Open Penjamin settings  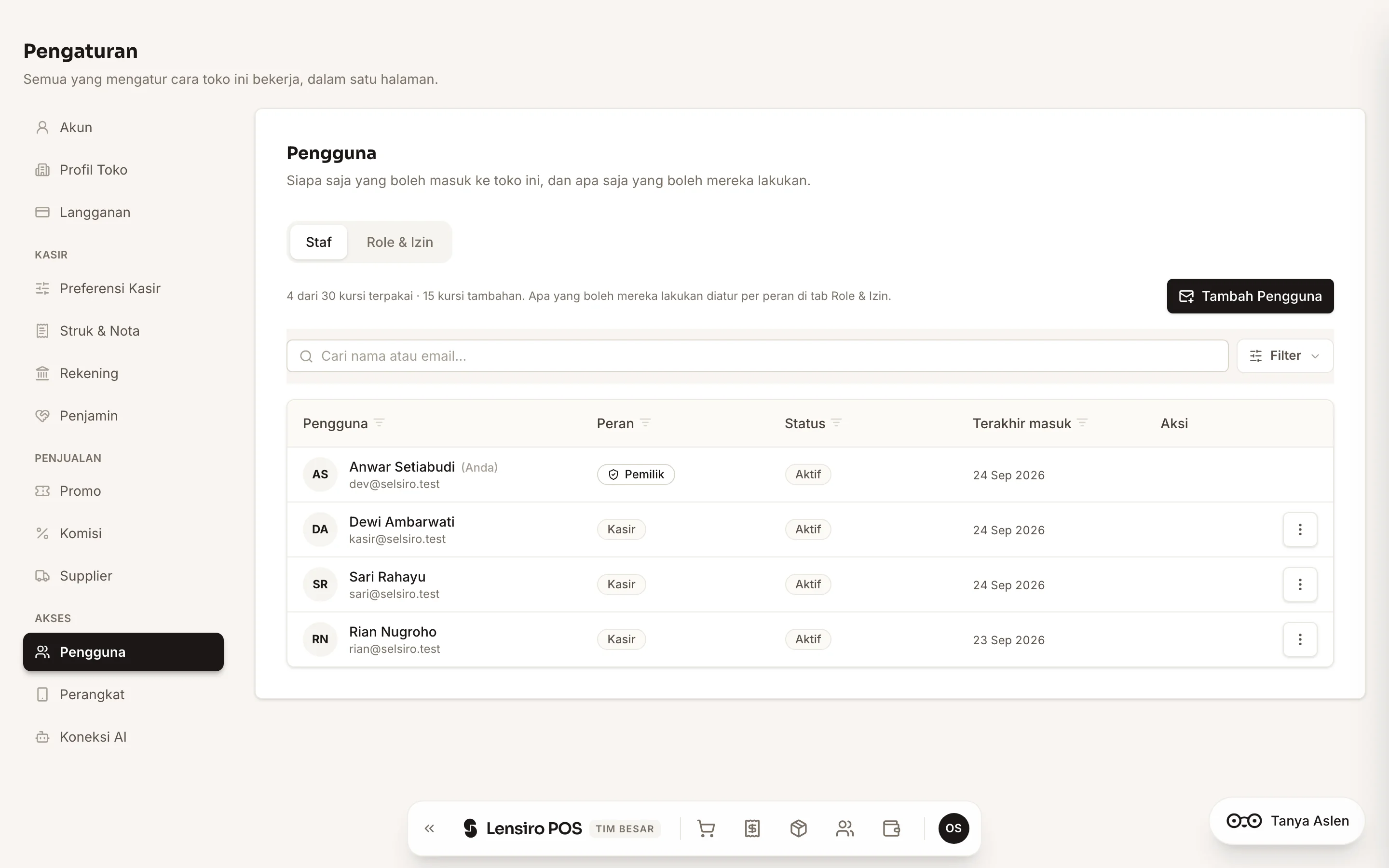tap(123, 416)
